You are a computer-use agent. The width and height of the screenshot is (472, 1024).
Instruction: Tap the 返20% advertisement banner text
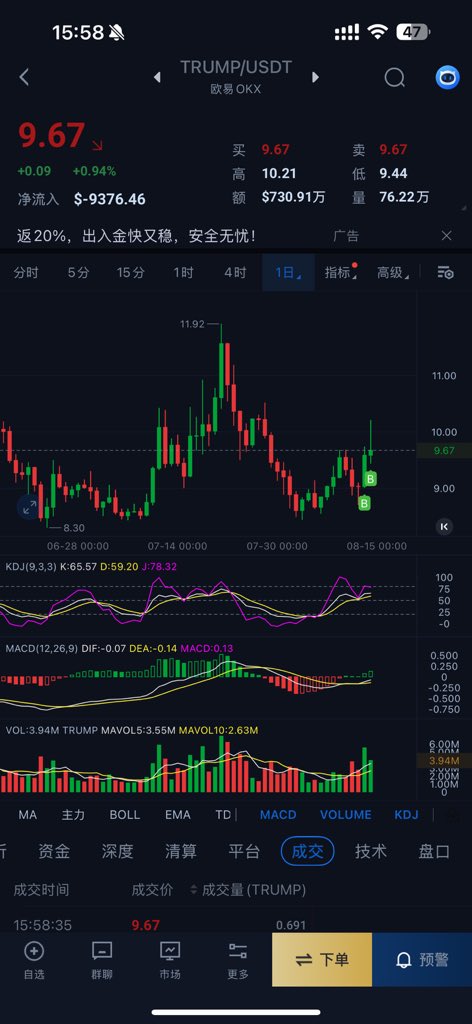pos(136,236)
